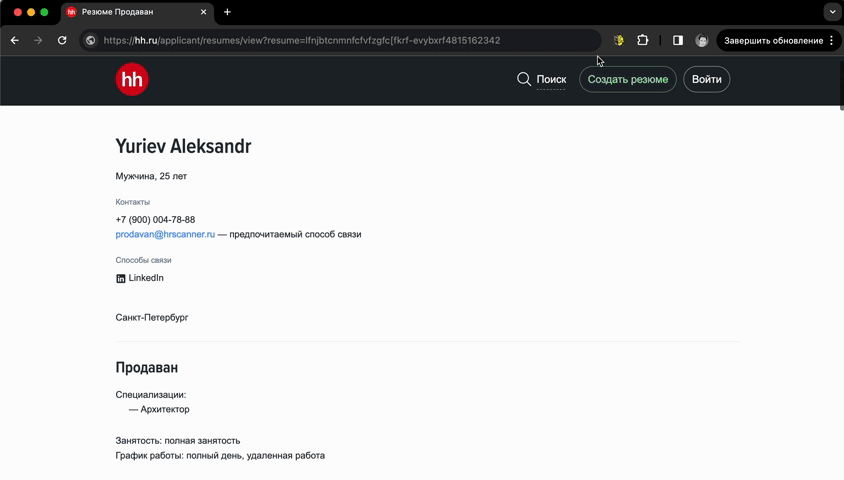
Task: Open a new tab with plus button
Action: (x=227, y=12)
